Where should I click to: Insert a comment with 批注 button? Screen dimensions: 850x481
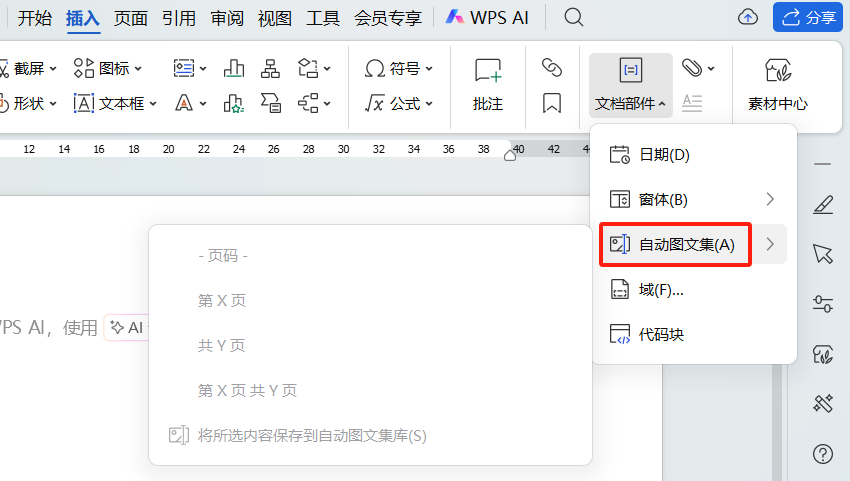(488, 84)
